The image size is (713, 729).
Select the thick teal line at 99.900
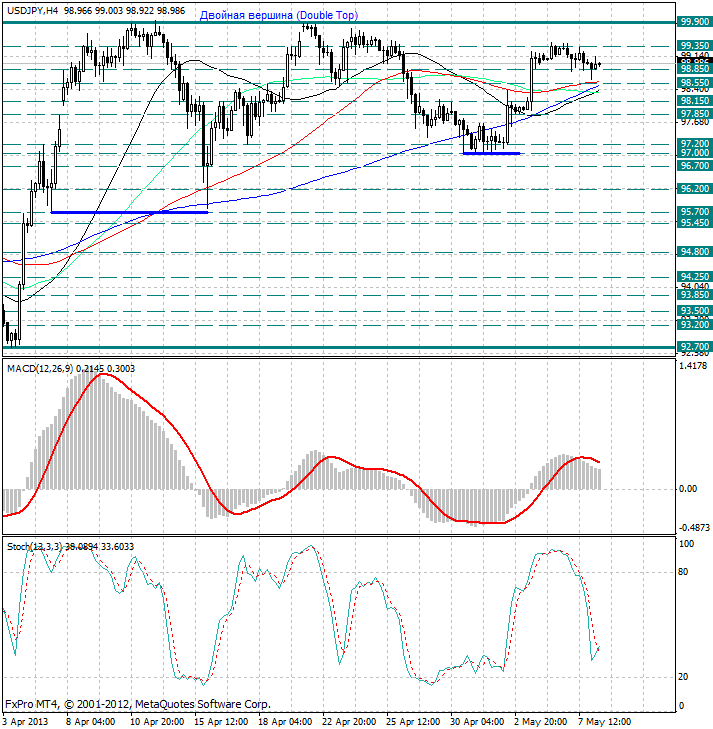(339, 22)
